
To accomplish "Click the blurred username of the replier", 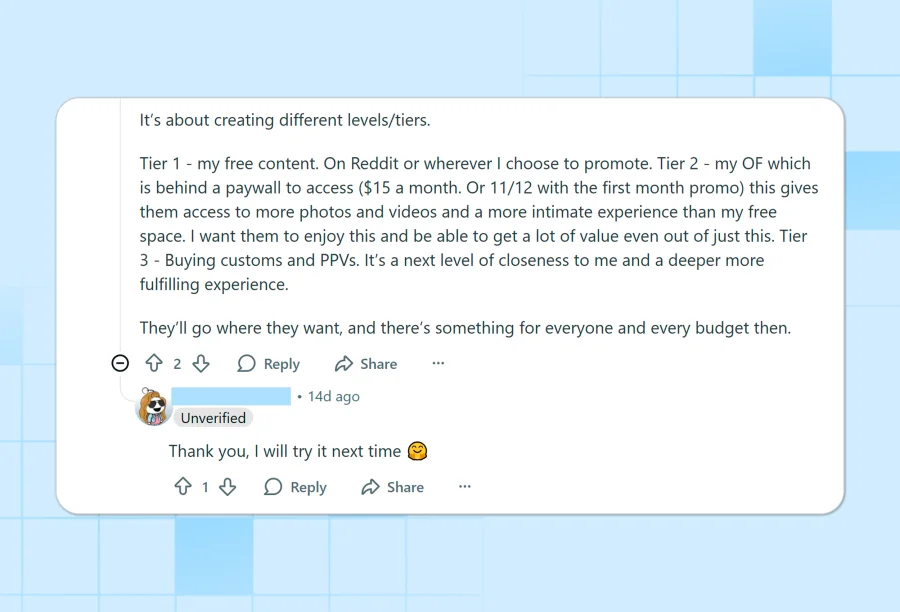I will (231, 395).
